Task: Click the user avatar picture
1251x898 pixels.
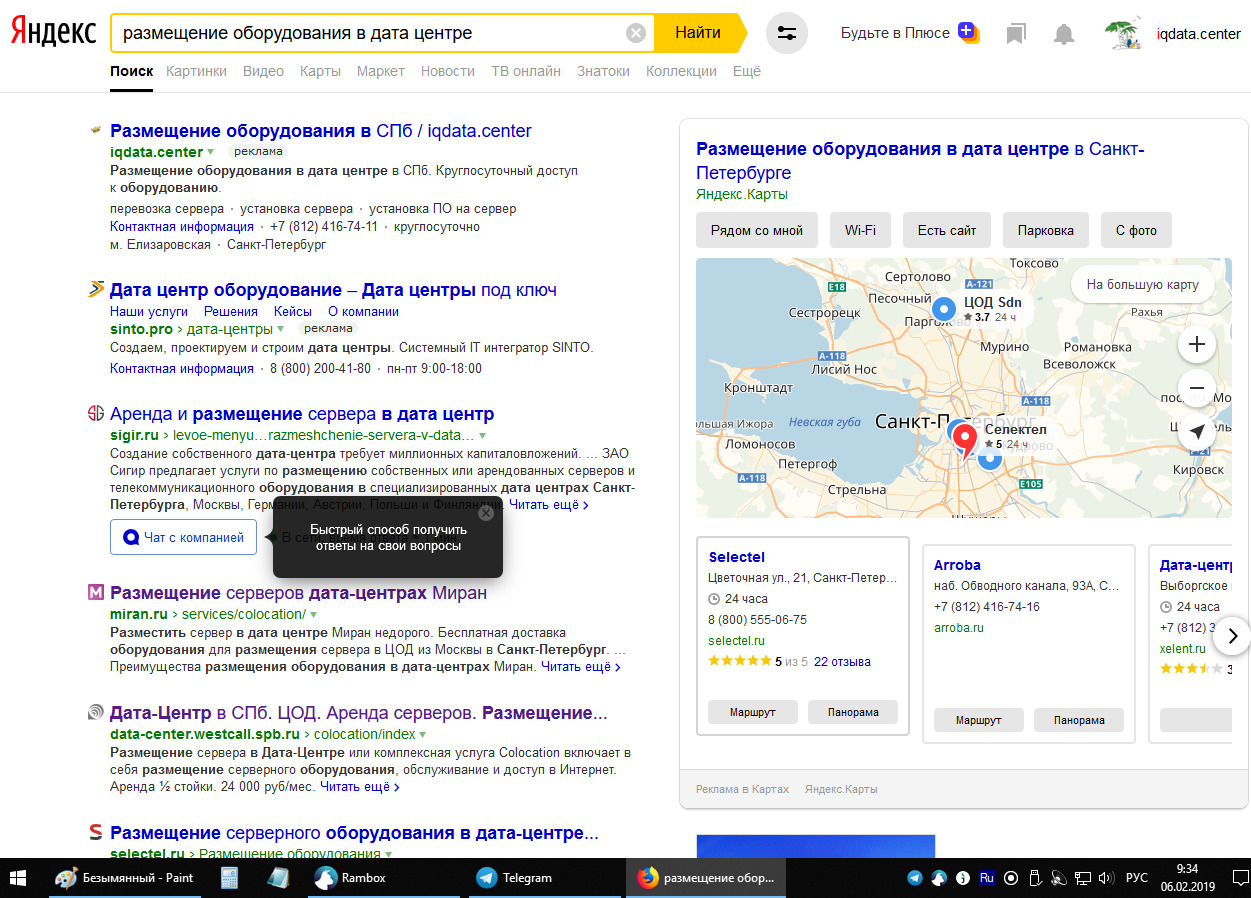Action: pyautogui.click(x=1124, y=33)
